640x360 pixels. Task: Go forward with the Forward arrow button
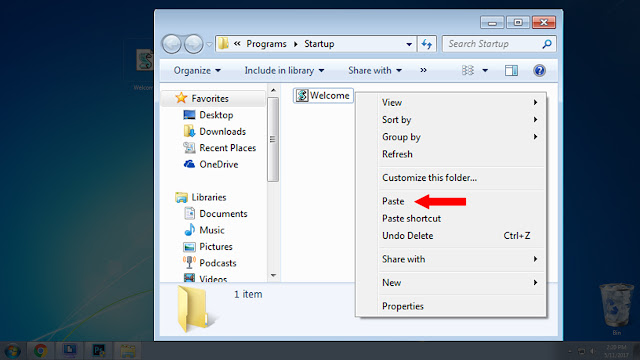(x=193, y=44)
